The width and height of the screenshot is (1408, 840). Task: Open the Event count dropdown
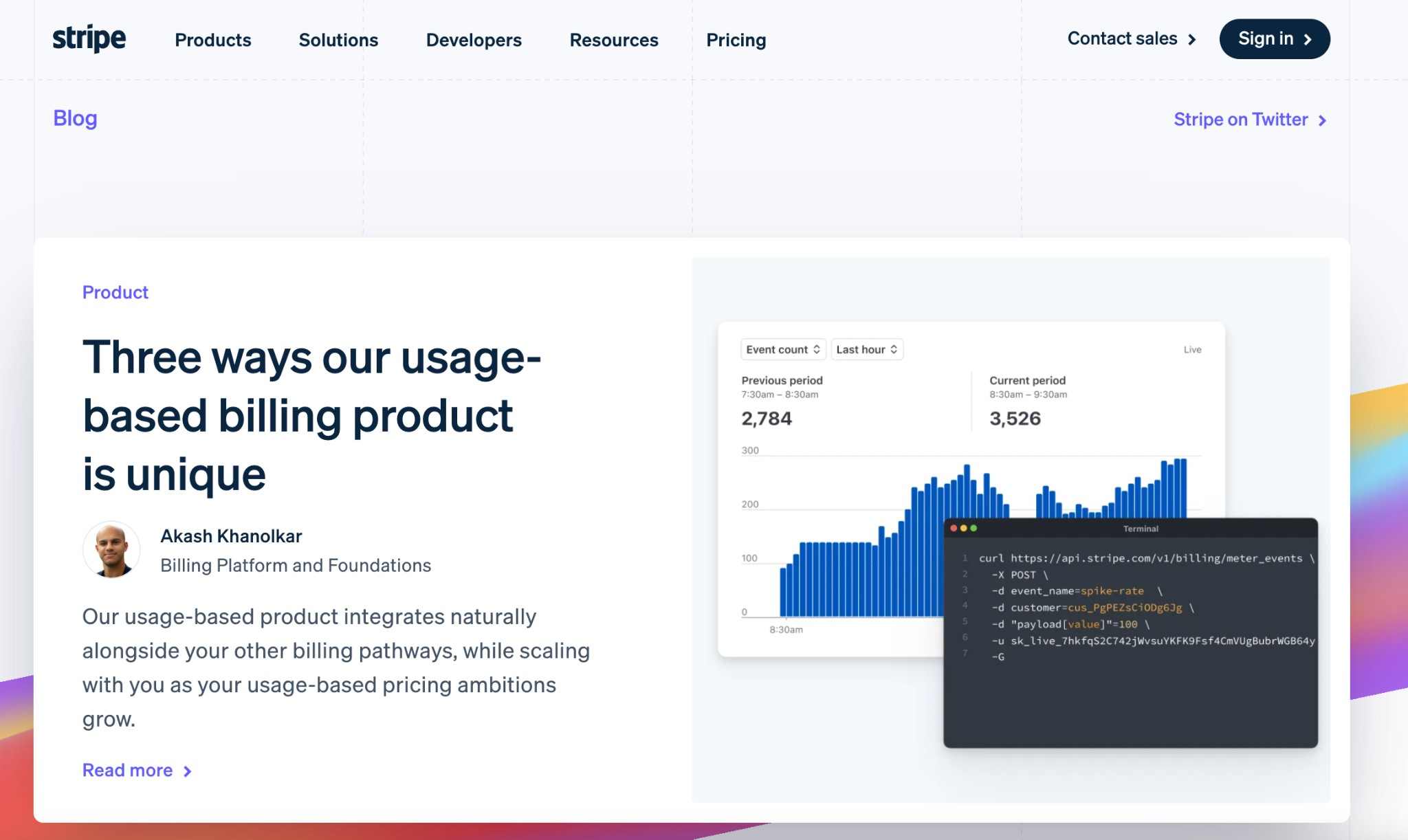pyautogui.click(x=783, y=349)
